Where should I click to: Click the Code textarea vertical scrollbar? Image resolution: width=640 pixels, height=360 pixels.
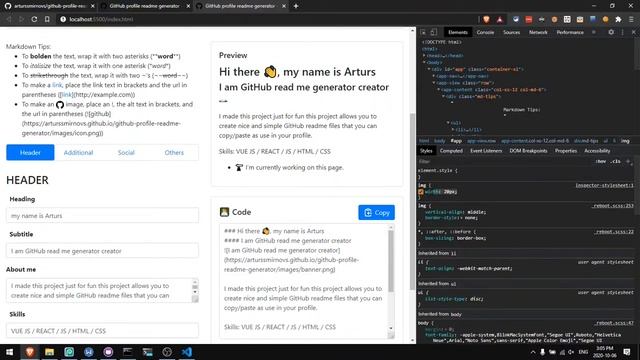click(391, 261)
